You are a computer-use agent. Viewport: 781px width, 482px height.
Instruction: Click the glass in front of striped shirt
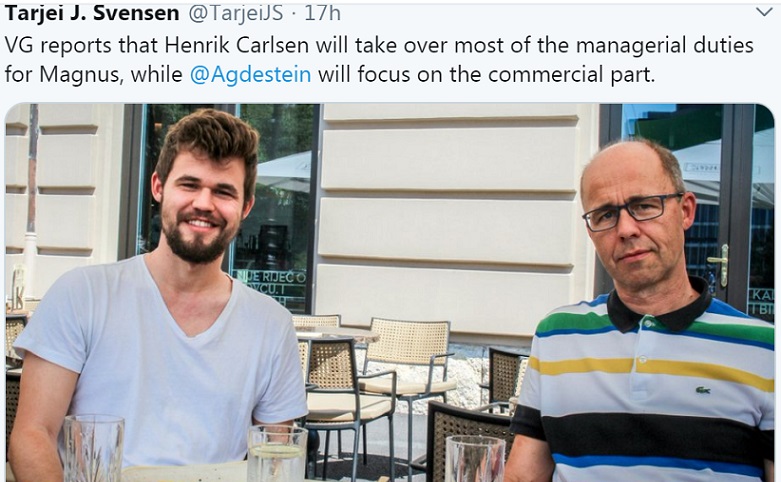coord(475,459)
